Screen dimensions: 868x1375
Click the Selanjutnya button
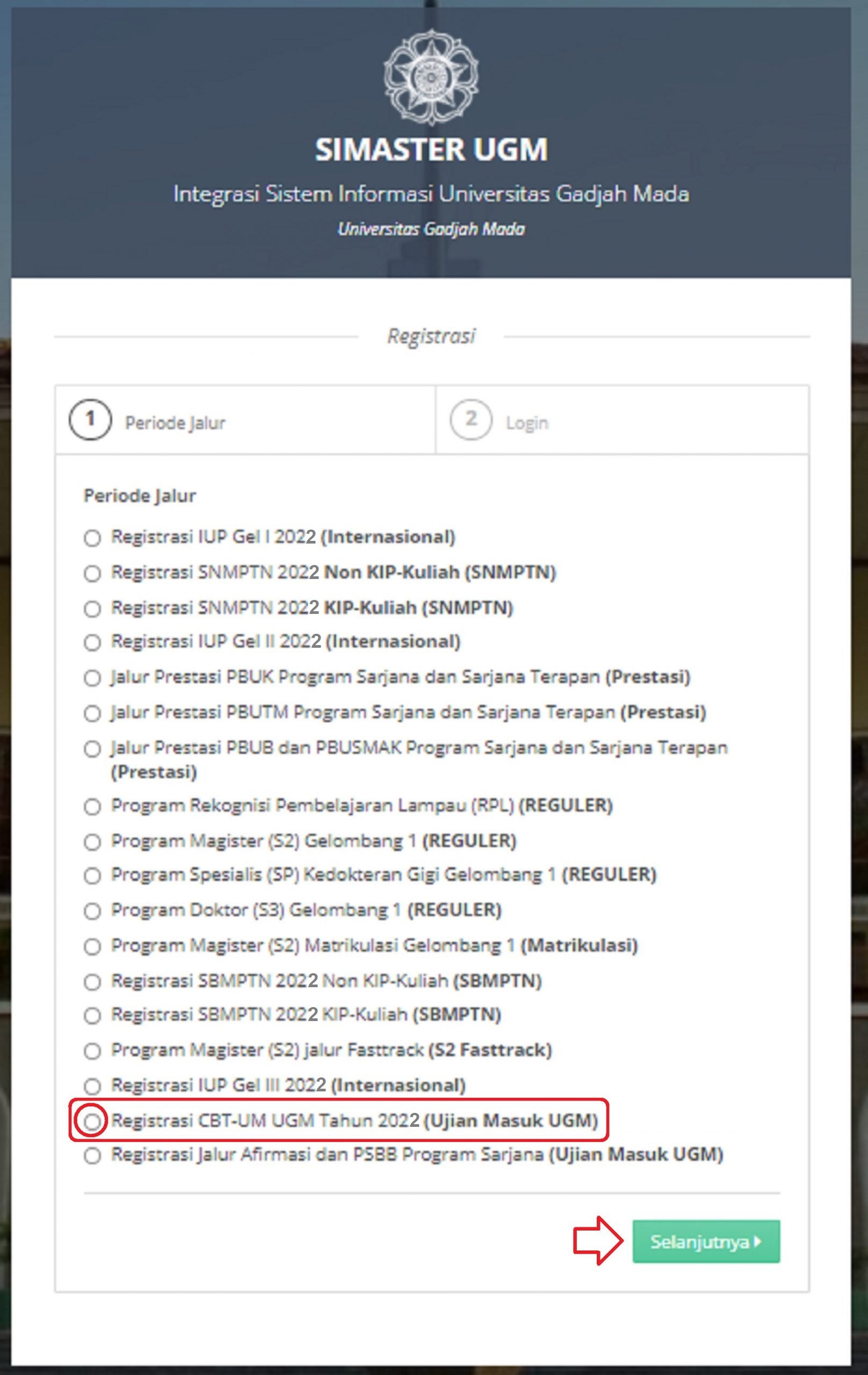pyautogui.click(x=706, y=1241)
